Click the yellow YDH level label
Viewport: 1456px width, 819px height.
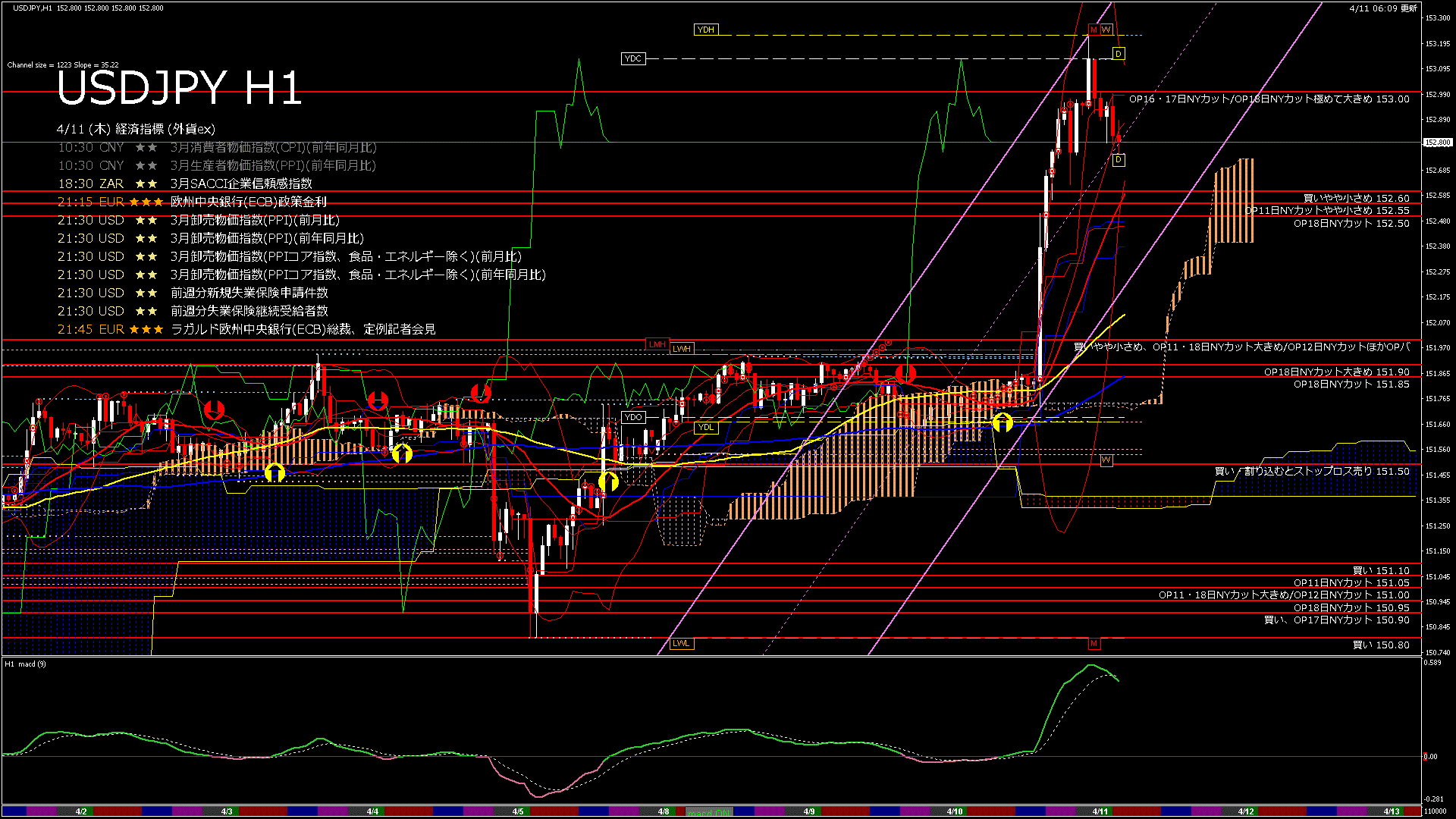click(705, 30)
